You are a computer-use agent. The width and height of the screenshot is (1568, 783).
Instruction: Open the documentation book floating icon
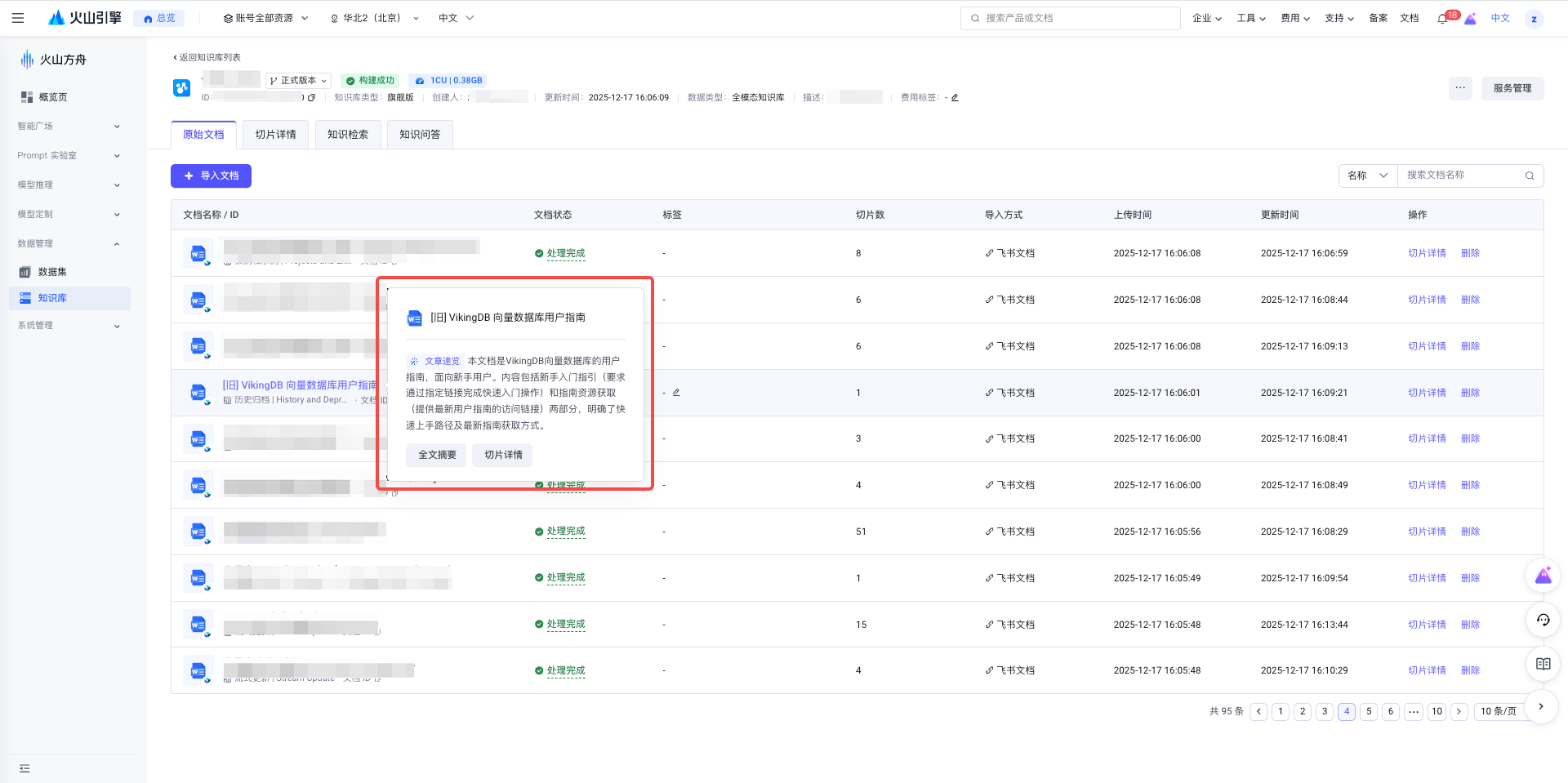click(x=1543, y=664)
